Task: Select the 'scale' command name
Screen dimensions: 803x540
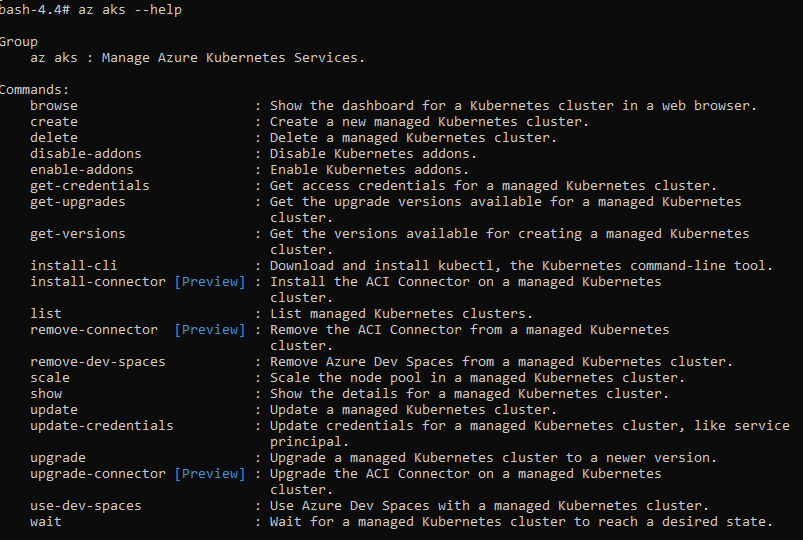Action: 50,377
